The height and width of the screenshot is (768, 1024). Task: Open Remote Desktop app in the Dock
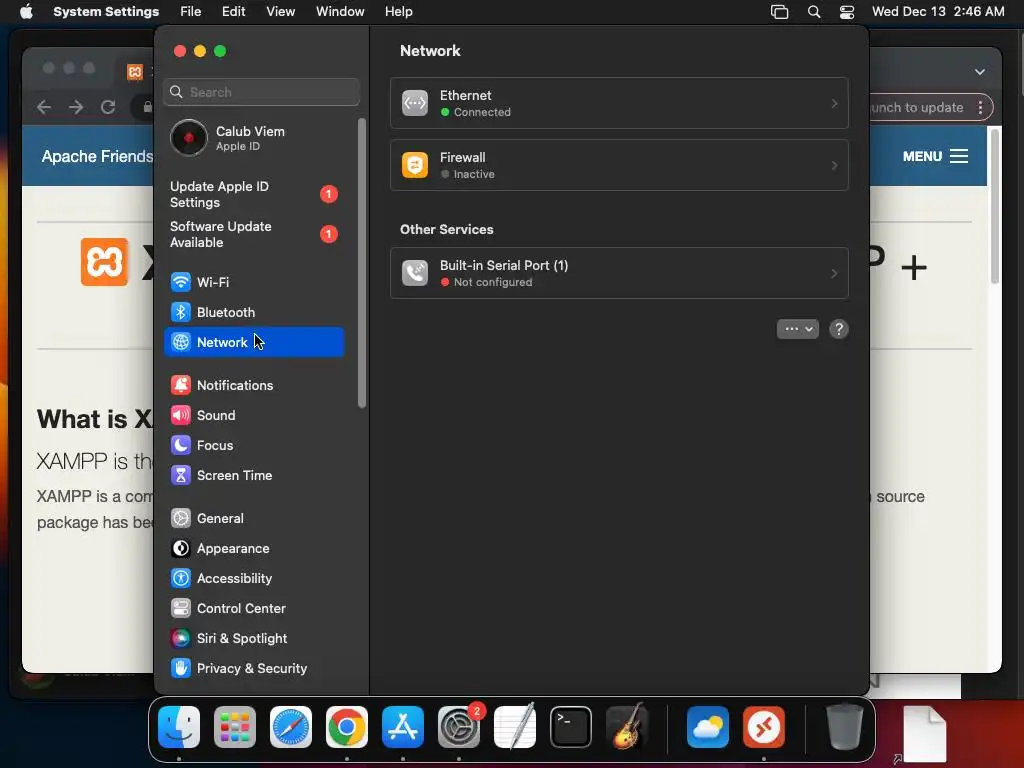763,727
